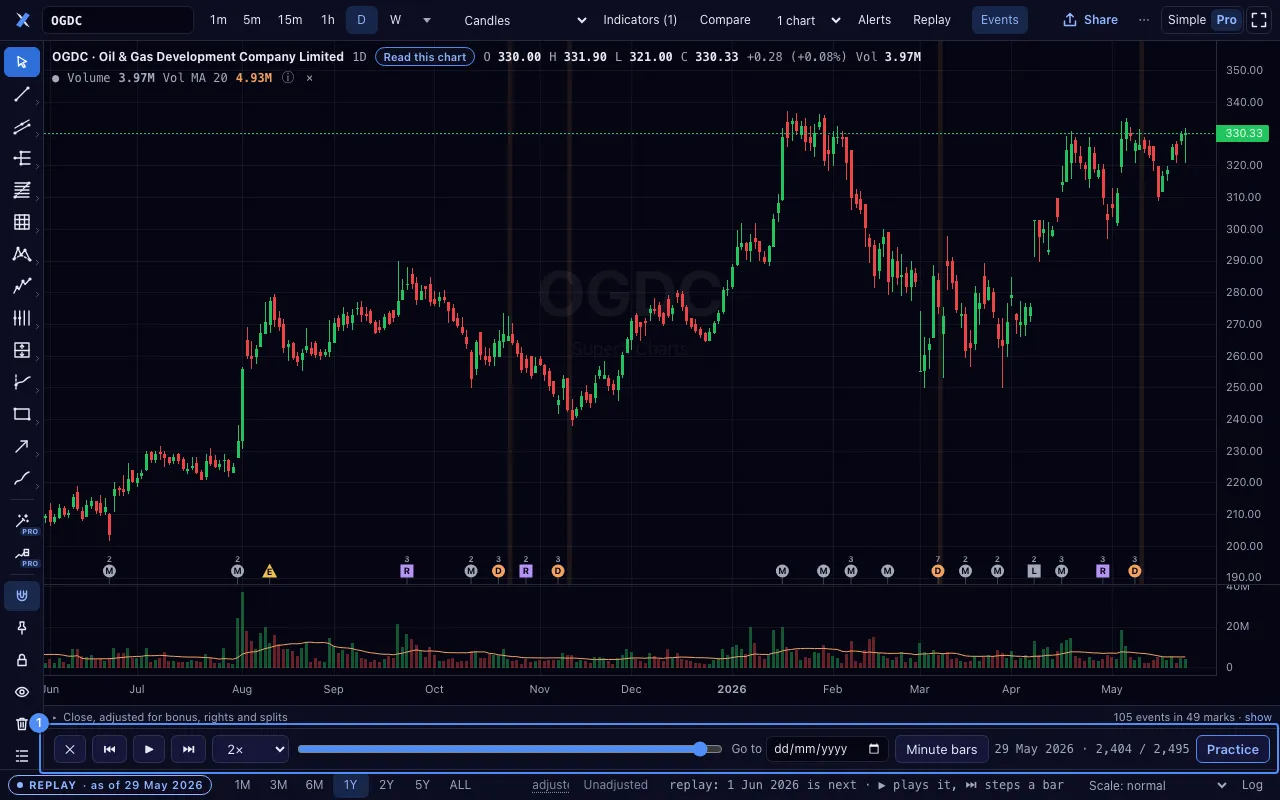
Task: Activate the rectangle shape tool
Action: click(x=22, y=414)
